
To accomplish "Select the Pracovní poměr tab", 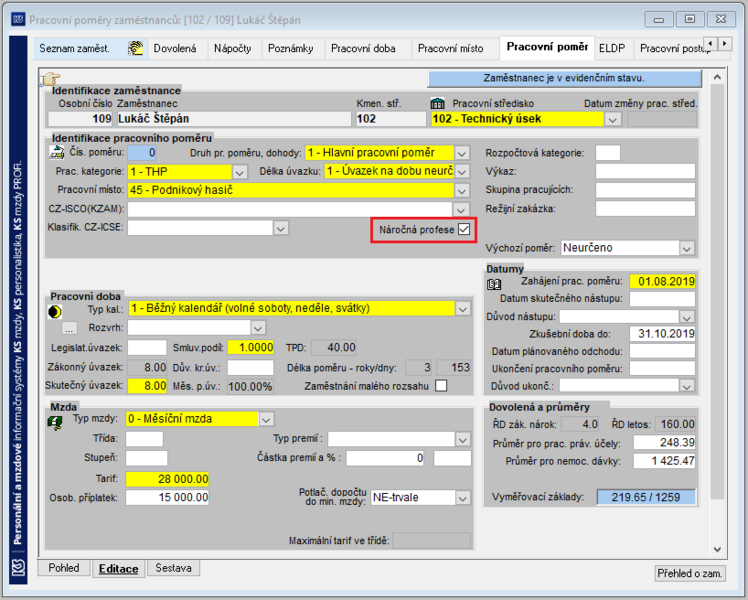I will (x=547, y=47).
